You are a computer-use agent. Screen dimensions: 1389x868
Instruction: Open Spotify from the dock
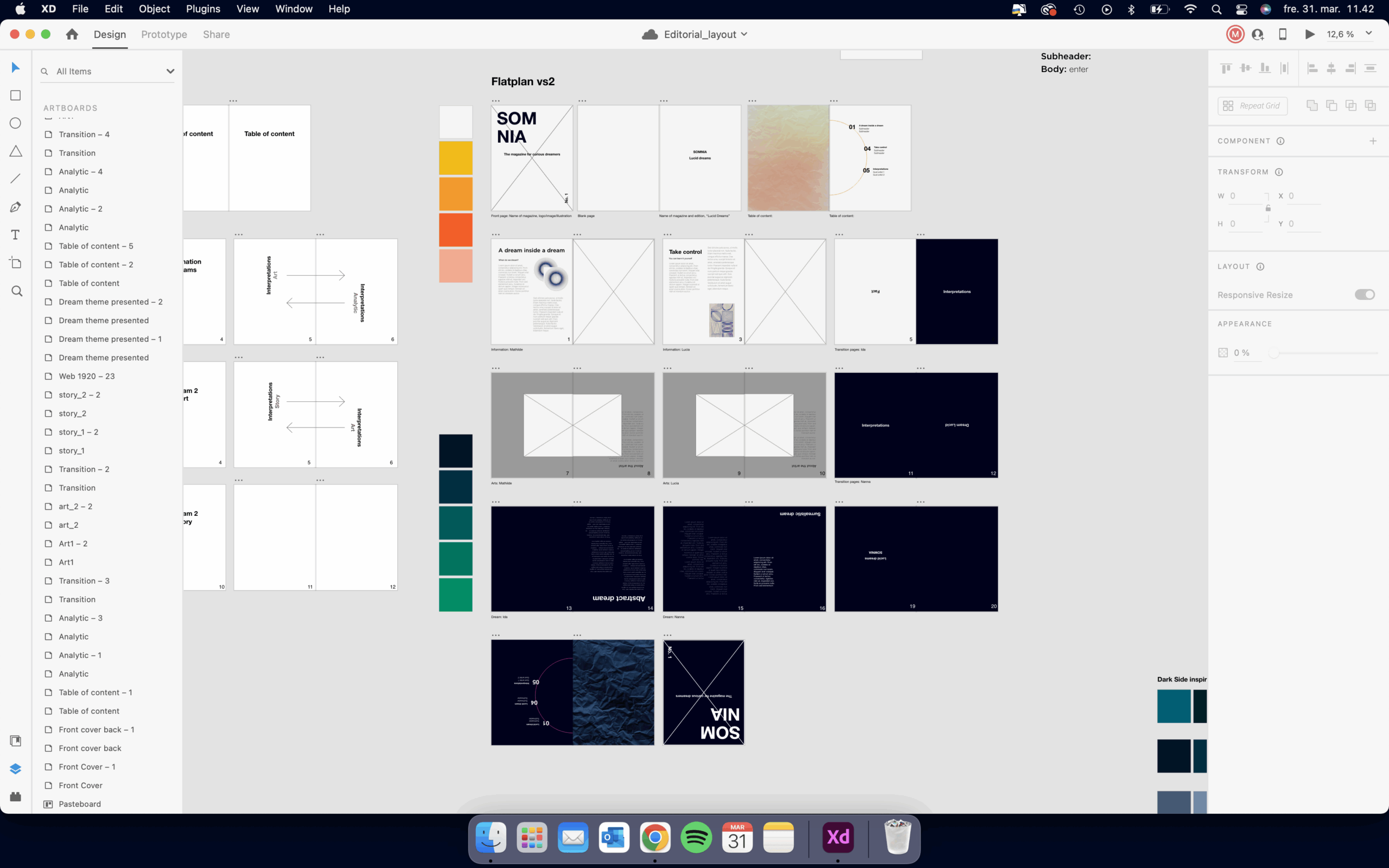[x=696, y=838]
